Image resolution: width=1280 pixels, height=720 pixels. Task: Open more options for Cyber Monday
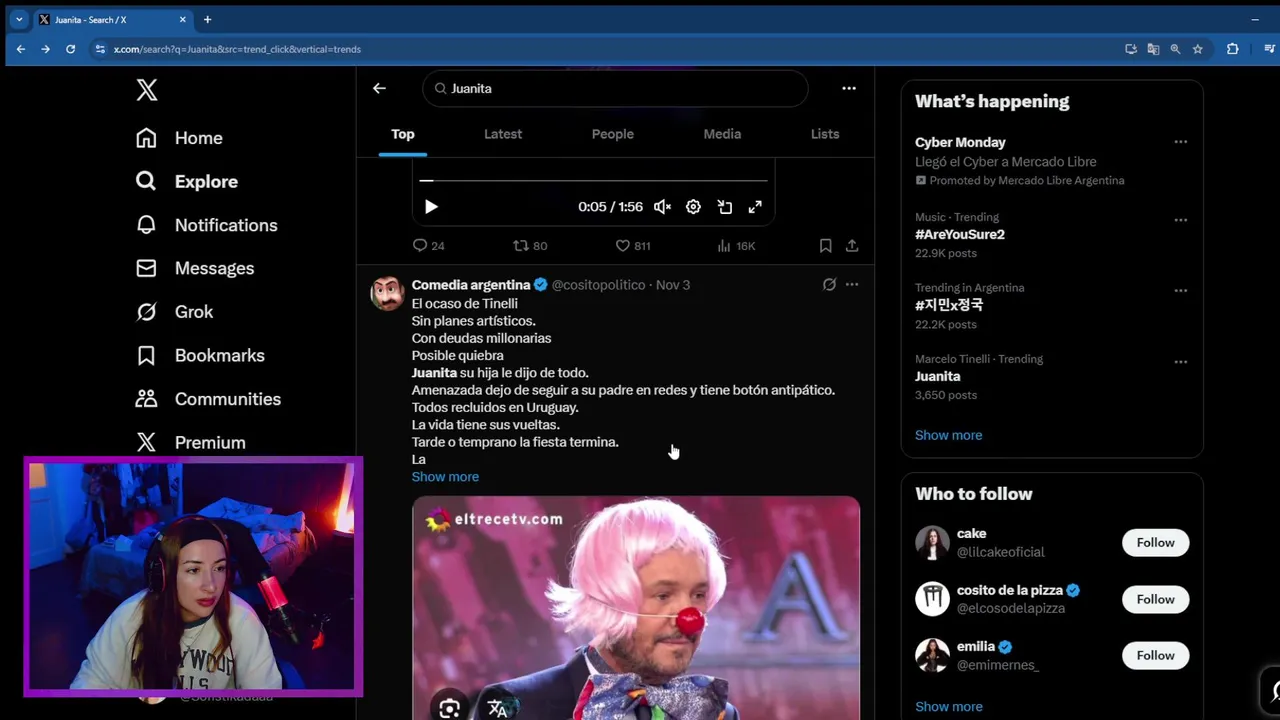click(x=1181, y=142)
